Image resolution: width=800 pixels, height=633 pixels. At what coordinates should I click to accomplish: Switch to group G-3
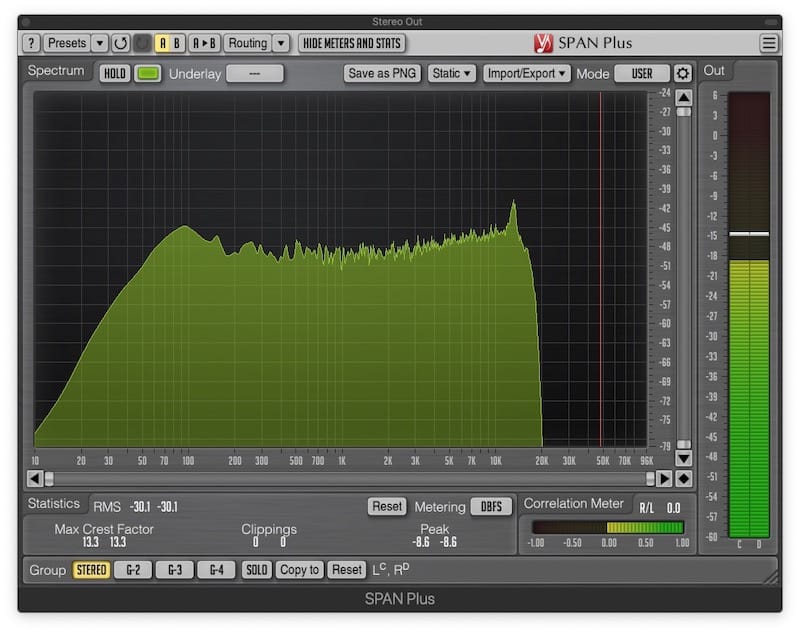tap(175, 570)
